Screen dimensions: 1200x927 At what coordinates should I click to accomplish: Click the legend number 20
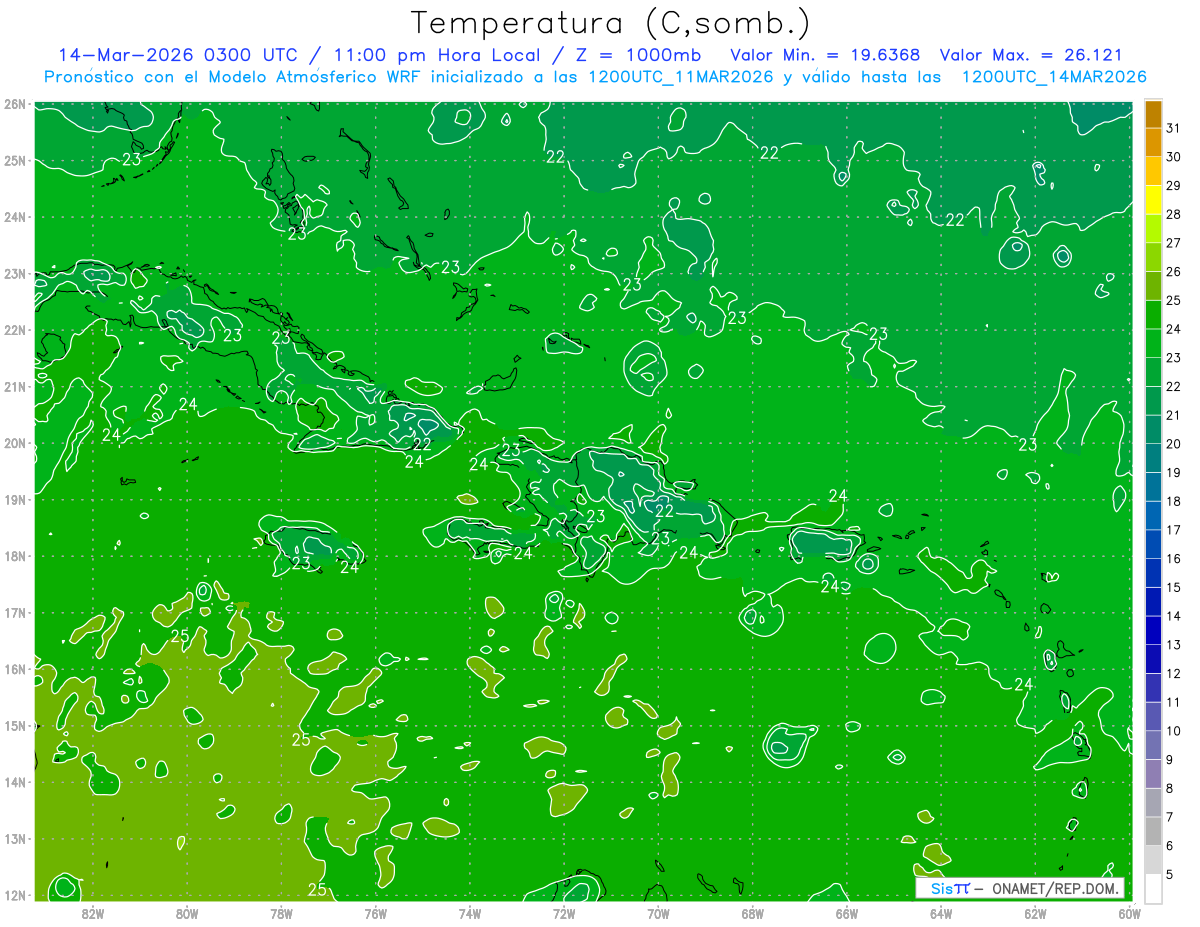click(1174, 444)
